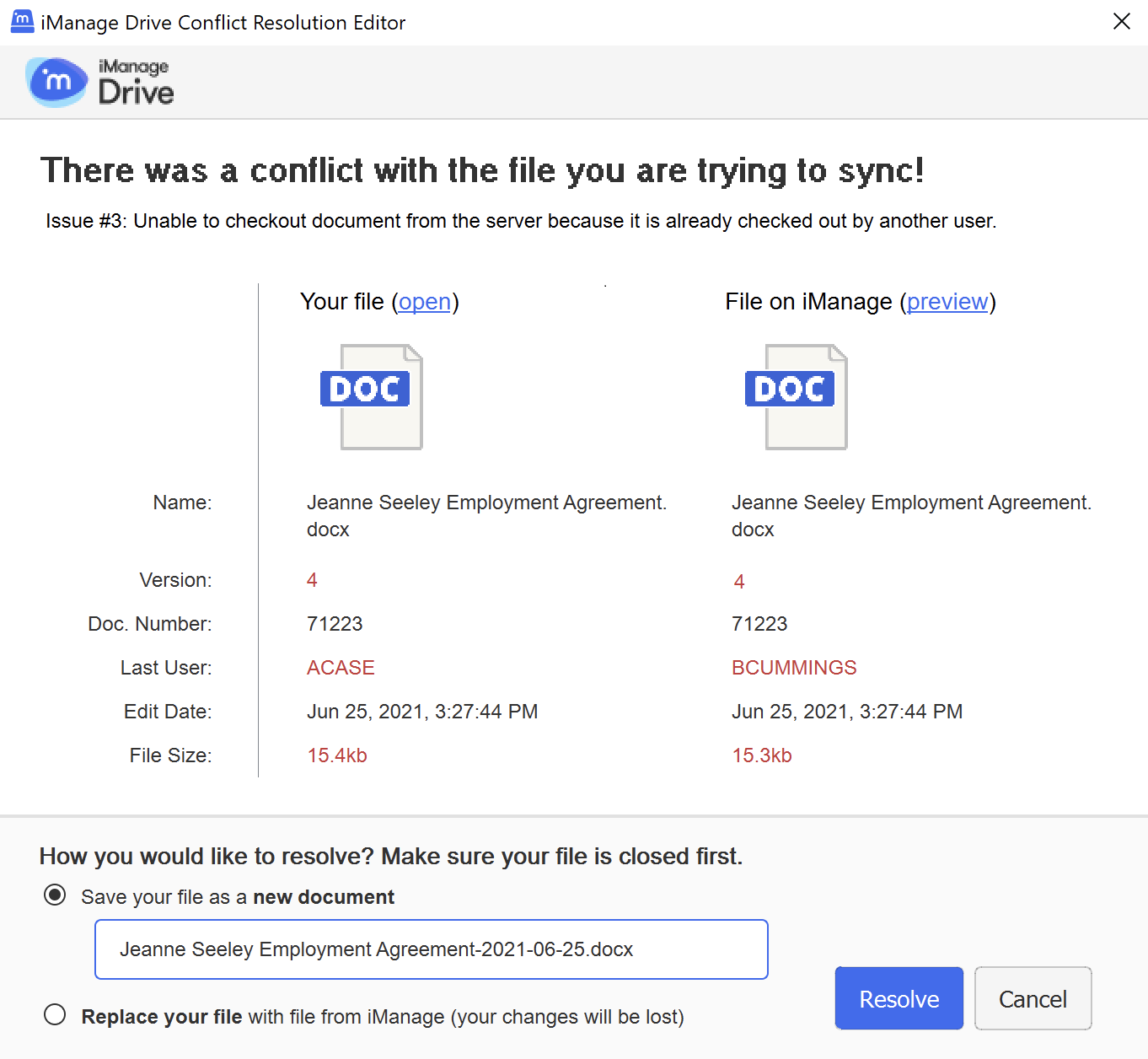Viewport: 1148px width, 1059px height.
Task: Close the Conflict Resolution Editor window
Action: pyautogui.click(x=1121, y=21)
